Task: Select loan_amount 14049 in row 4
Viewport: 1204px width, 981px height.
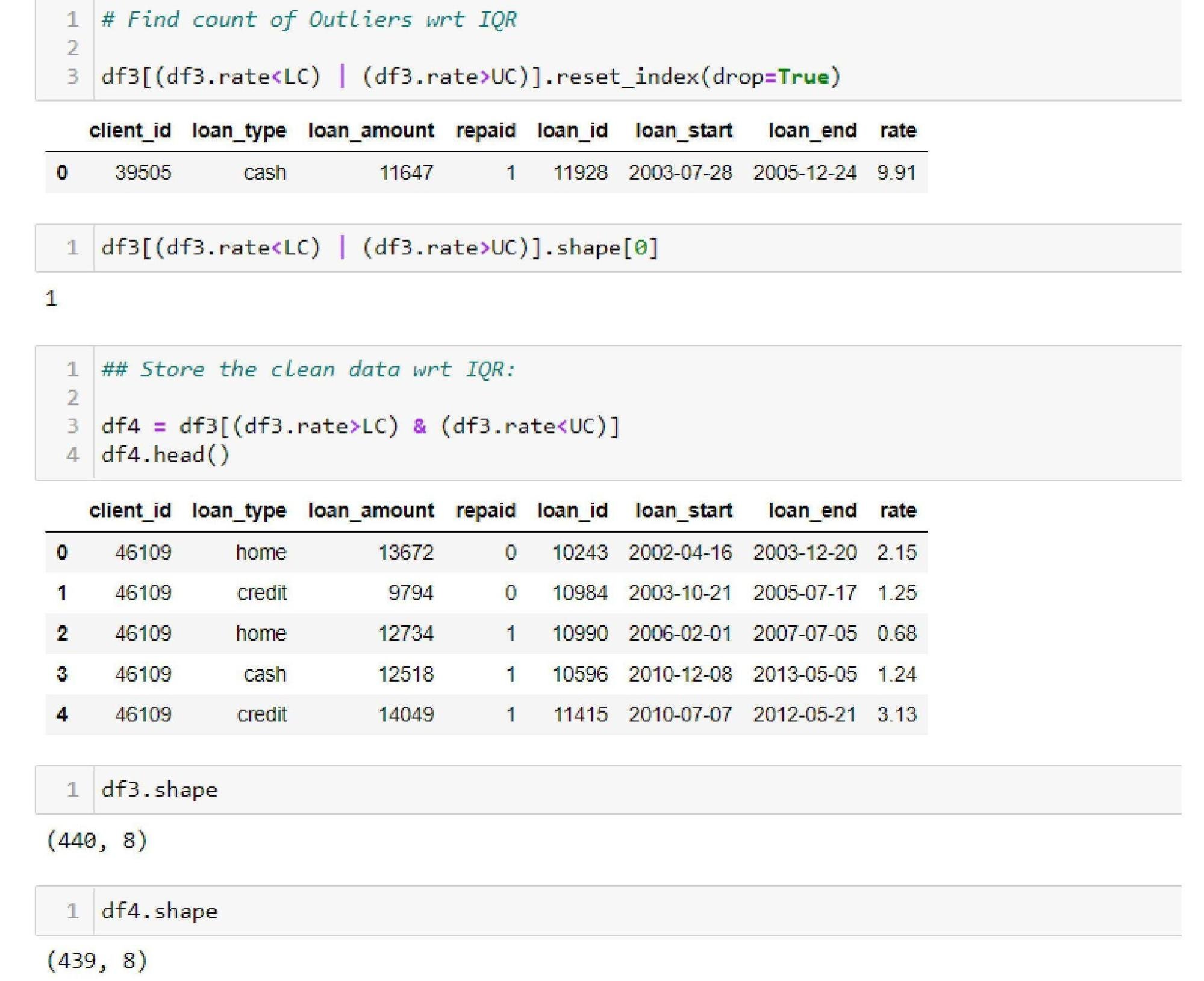Action: tap(406, 715)
